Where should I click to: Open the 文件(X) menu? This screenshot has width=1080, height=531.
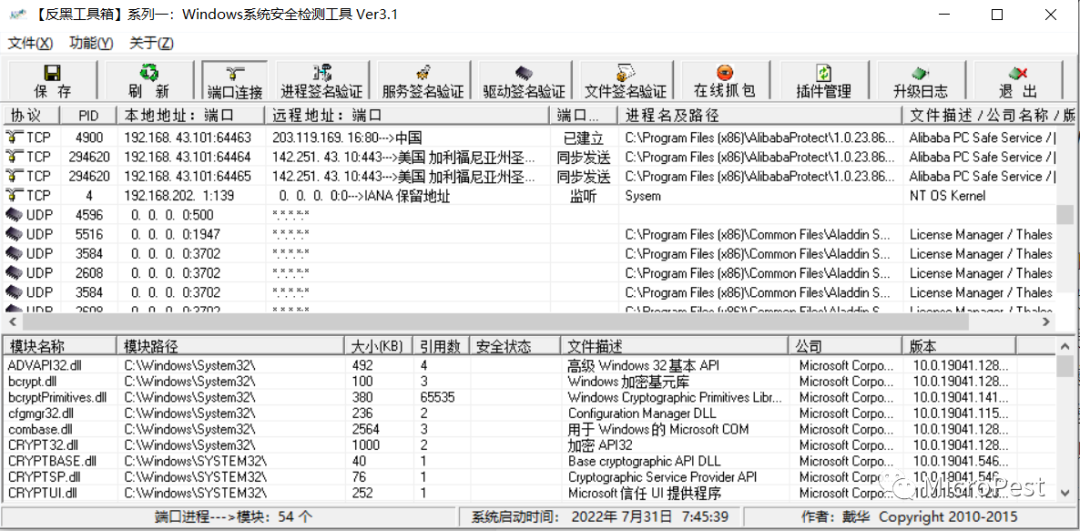(x=30, y=43)
